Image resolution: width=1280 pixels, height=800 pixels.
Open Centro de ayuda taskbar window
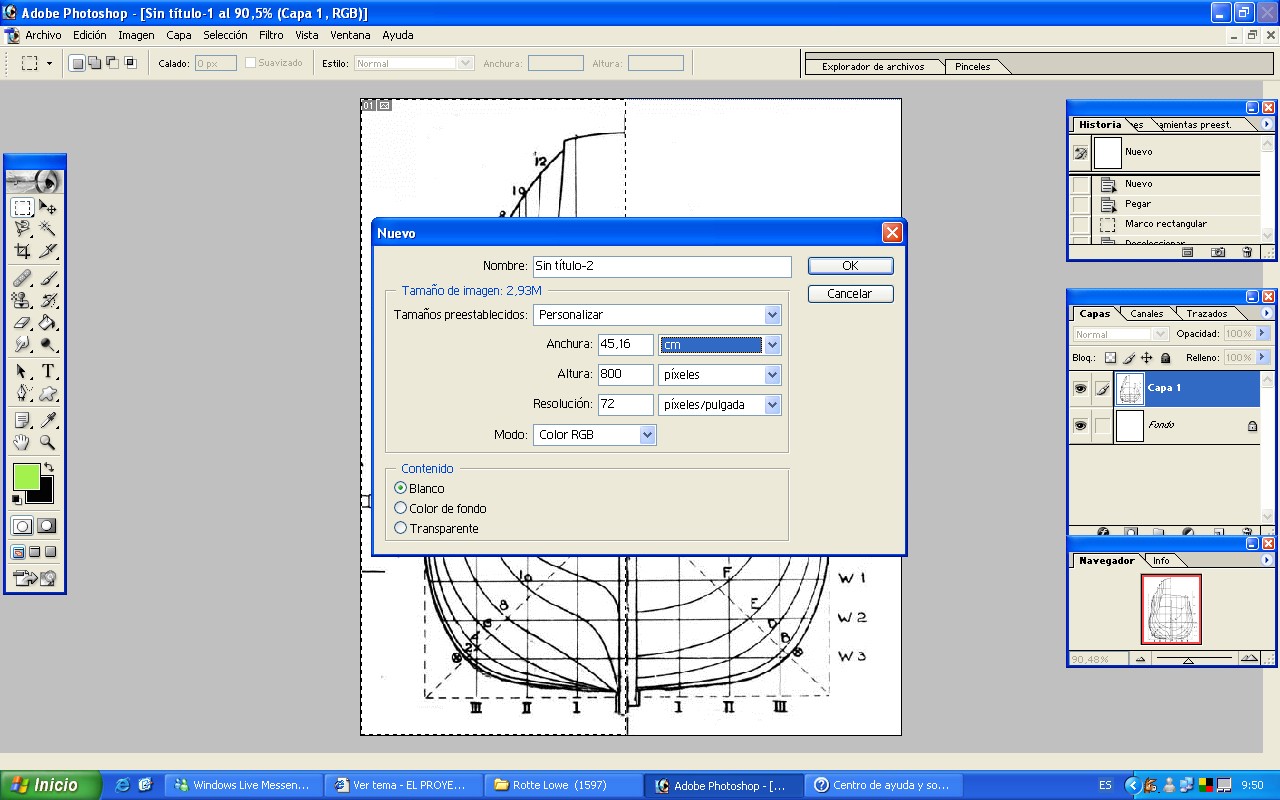886,785
